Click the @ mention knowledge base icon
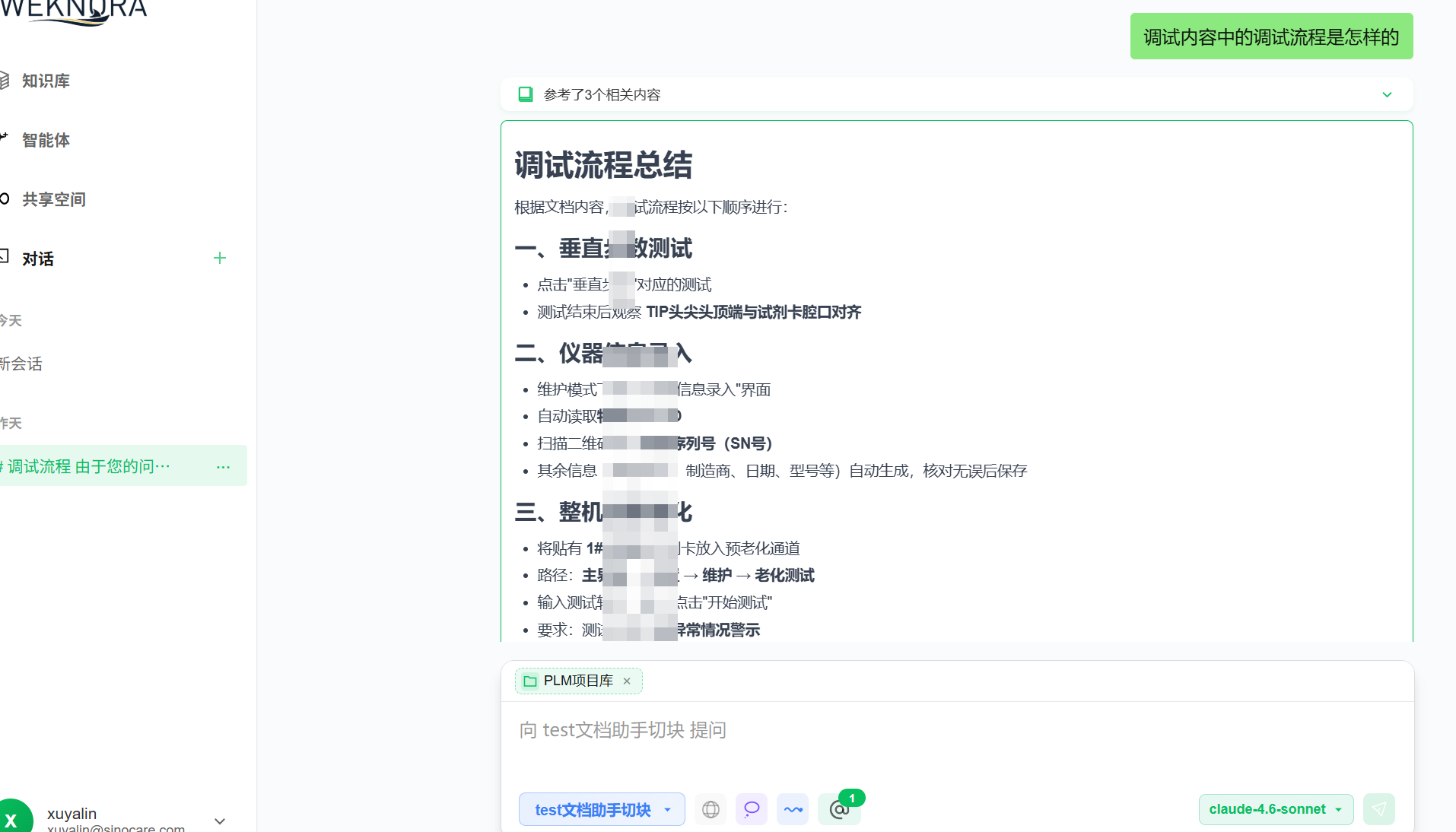 point(839,809)
